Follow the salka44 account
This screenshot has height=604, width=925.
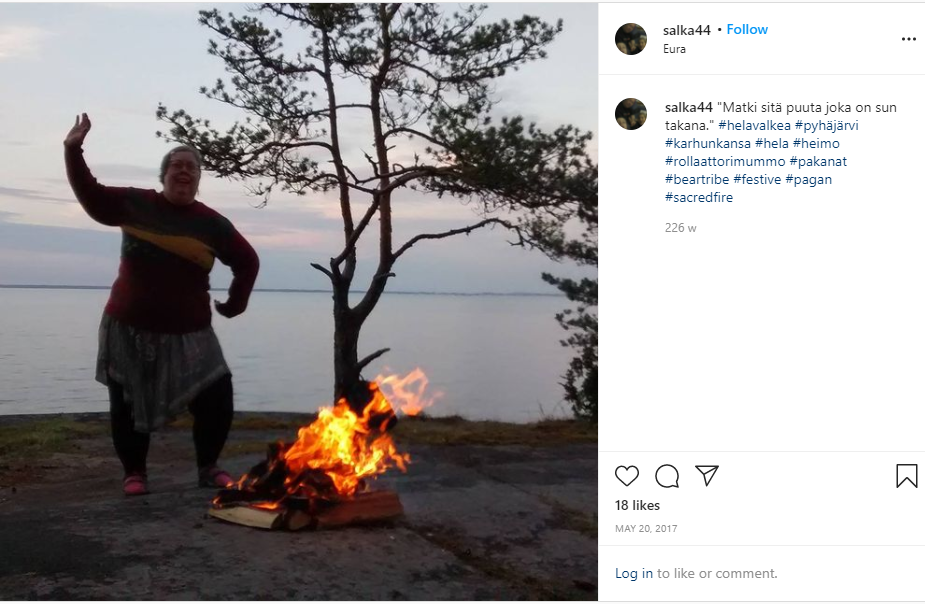click(x=747, y=29)
